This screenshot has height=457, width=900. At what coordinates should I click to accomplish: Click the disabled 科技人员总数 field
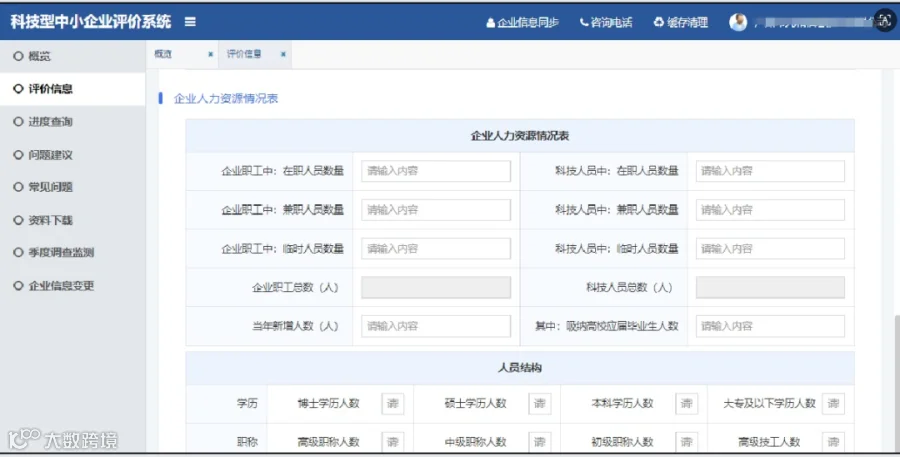point(770,288)
